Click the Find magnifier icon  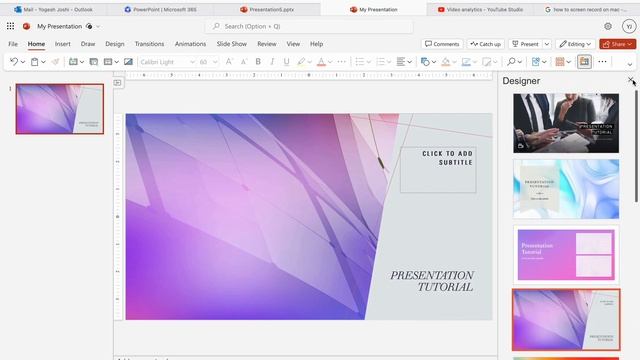(511, 62)
